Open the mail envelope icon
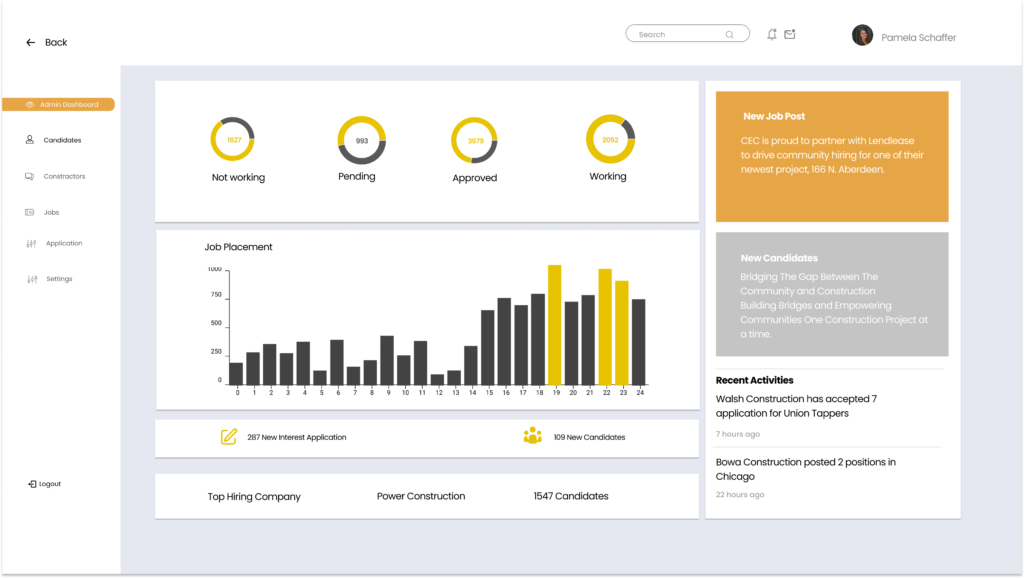Screen dimensions: 1024x578 [790, 34]
